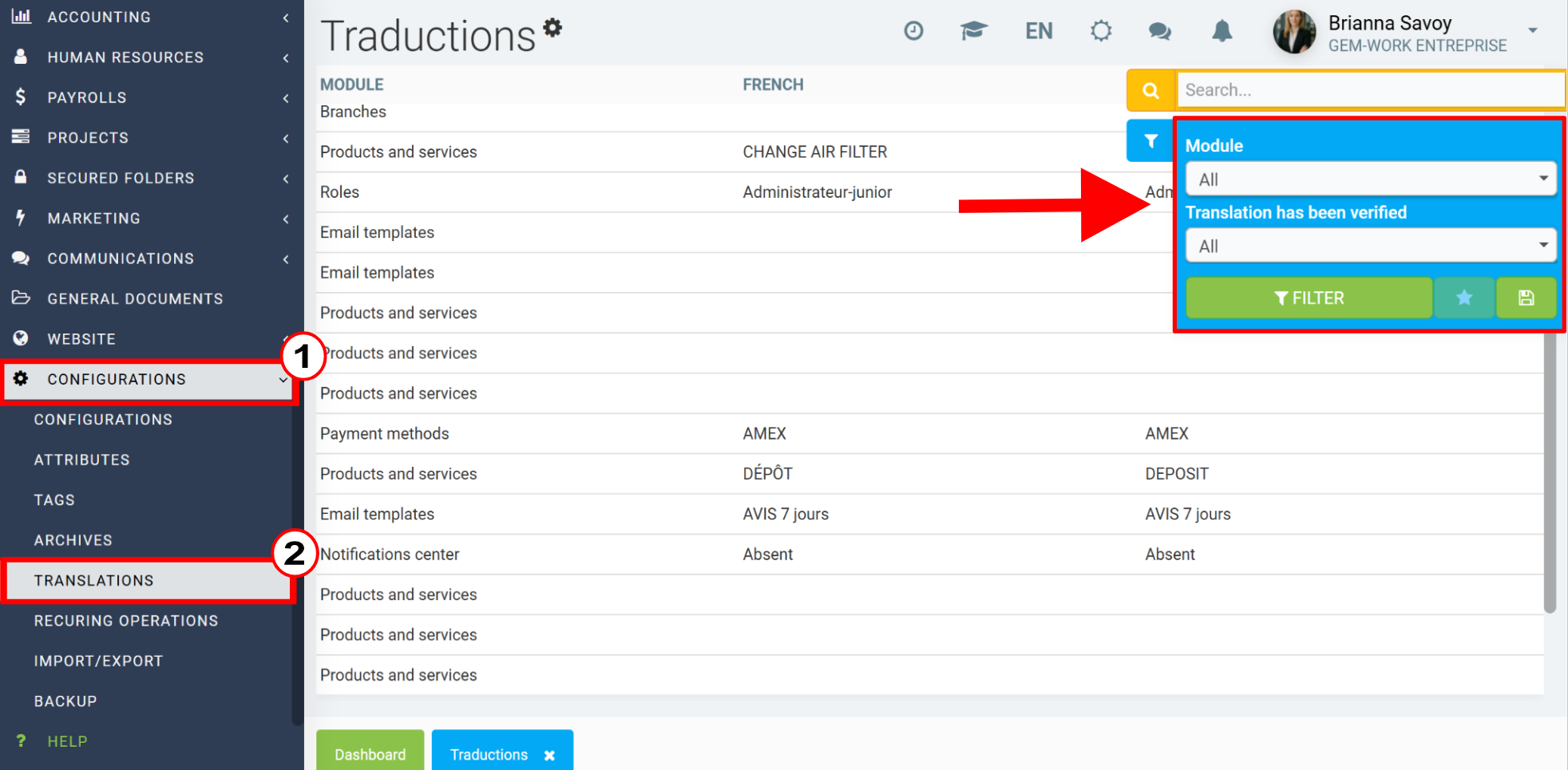Viewport: 1568px width, 770px height.
Task: Toggle the blue funnel filter panel button
Action: click(1150, 141)
